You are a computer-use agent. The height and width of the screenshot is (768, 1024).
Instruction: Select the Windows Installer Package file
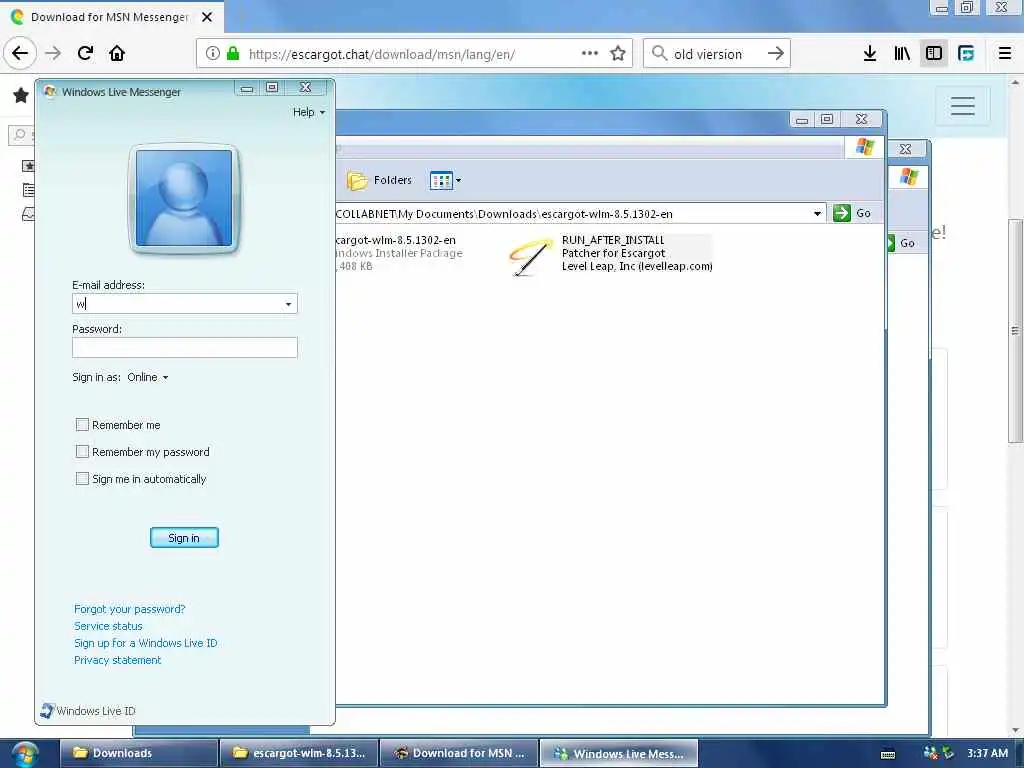coord(396,253)
